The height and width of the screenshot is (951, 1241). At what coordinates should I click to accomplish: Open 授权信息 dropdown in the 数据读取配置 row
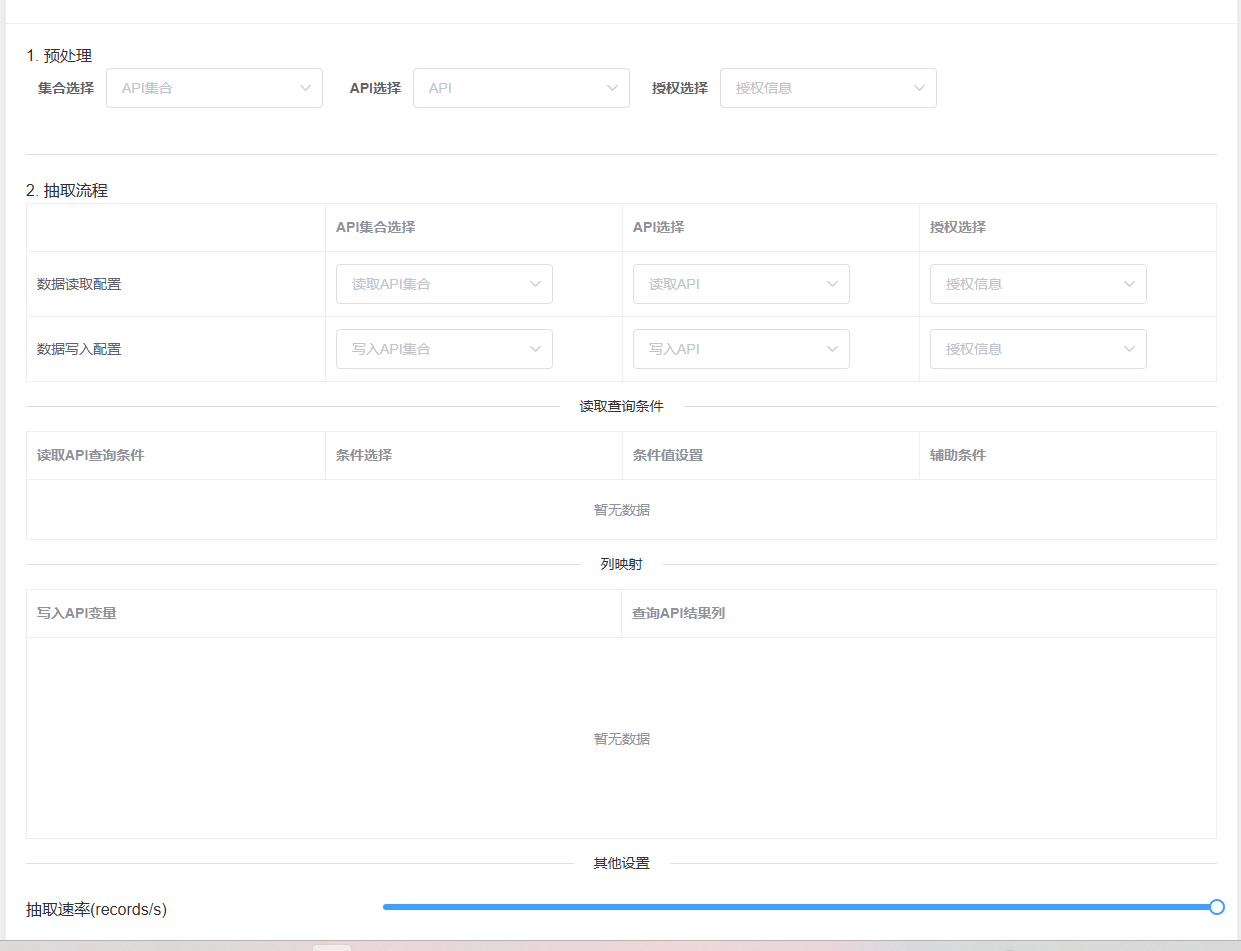(x=1037, y=284)
